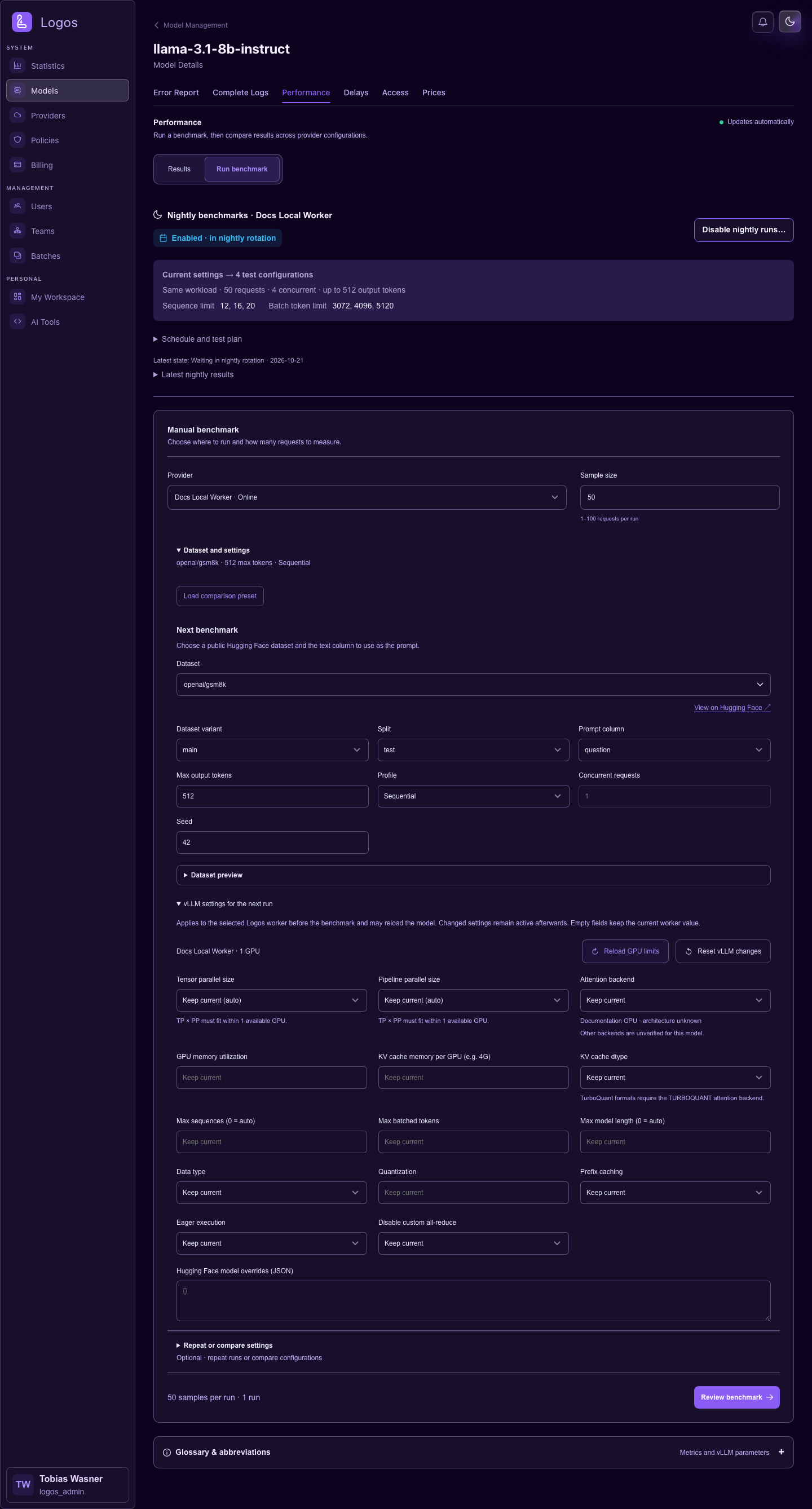Switch to the Prices tab
The height and width of the screenshot is (1509, 812).
click(434, 92)
